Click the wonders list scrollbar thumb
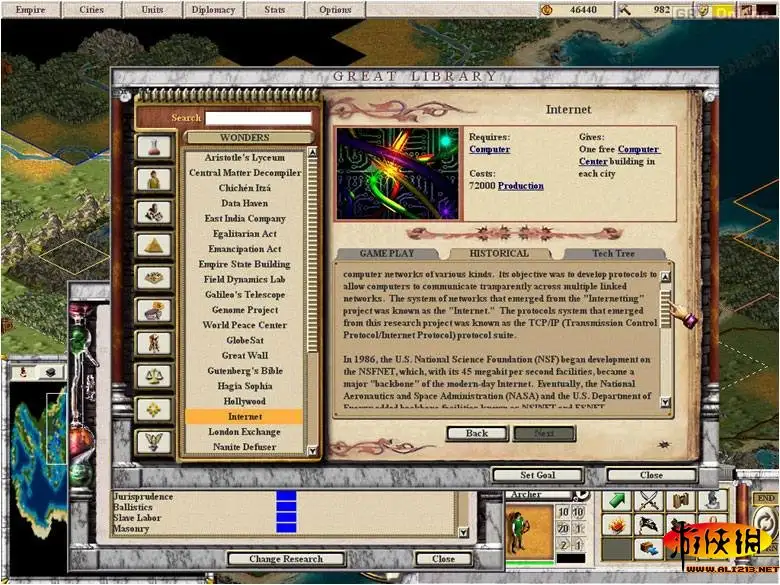Image resolution: width=780 pixels, height=585 pixels. 312,256
